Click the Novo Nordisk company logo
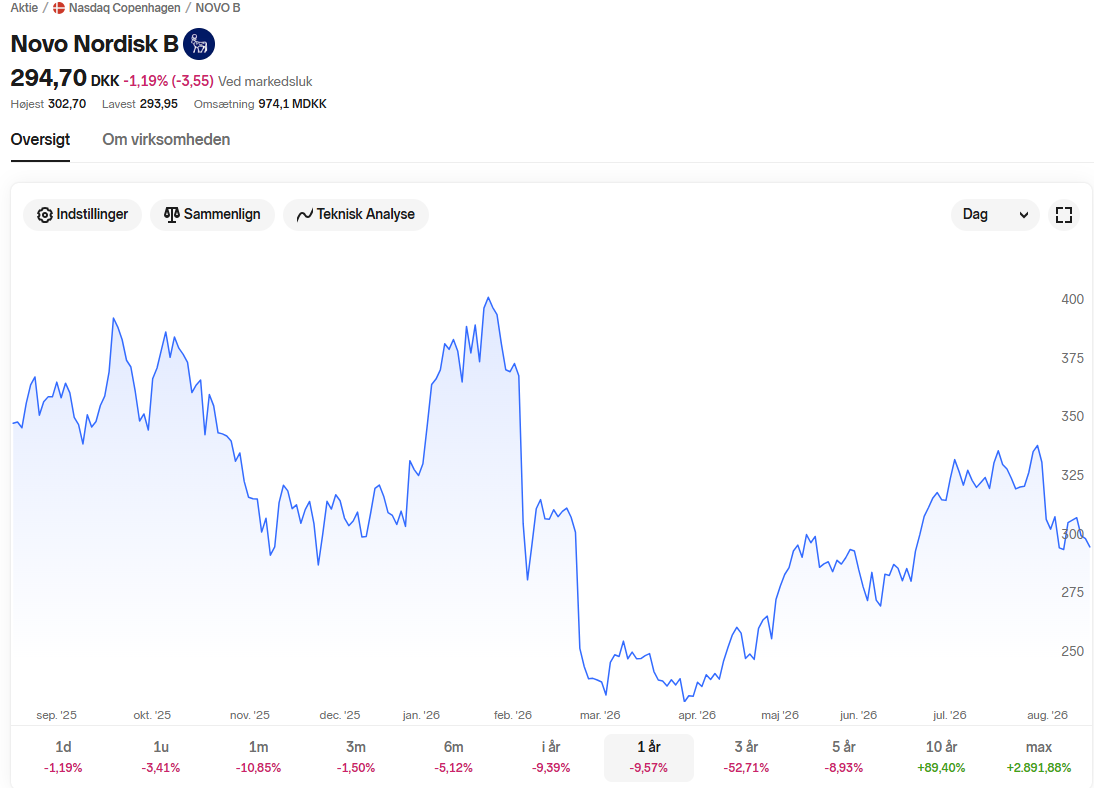 pos(199,44)
